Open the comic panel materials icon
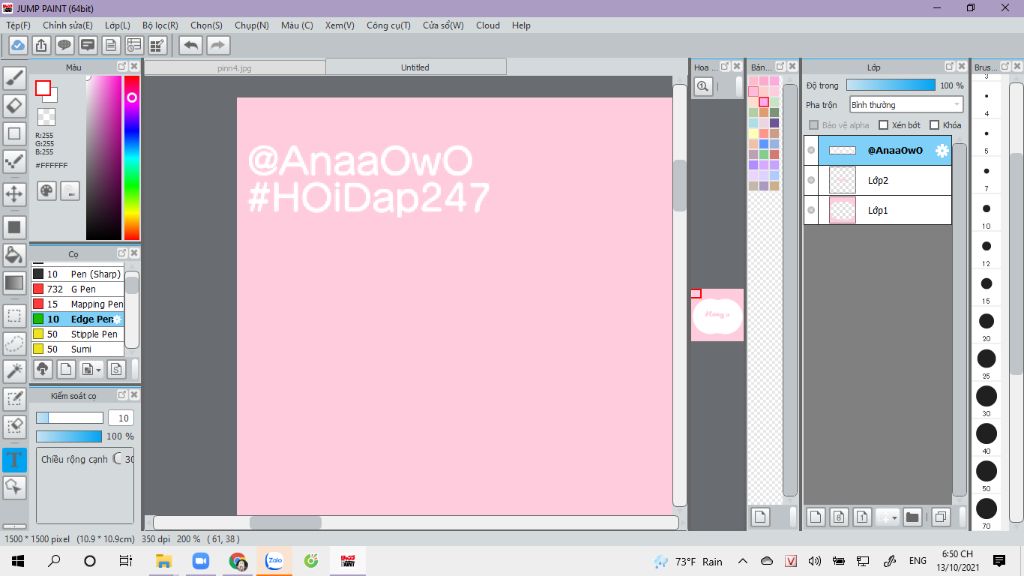Image resolution: width=1024 pixels, height=576 pixels. [157, 46]
